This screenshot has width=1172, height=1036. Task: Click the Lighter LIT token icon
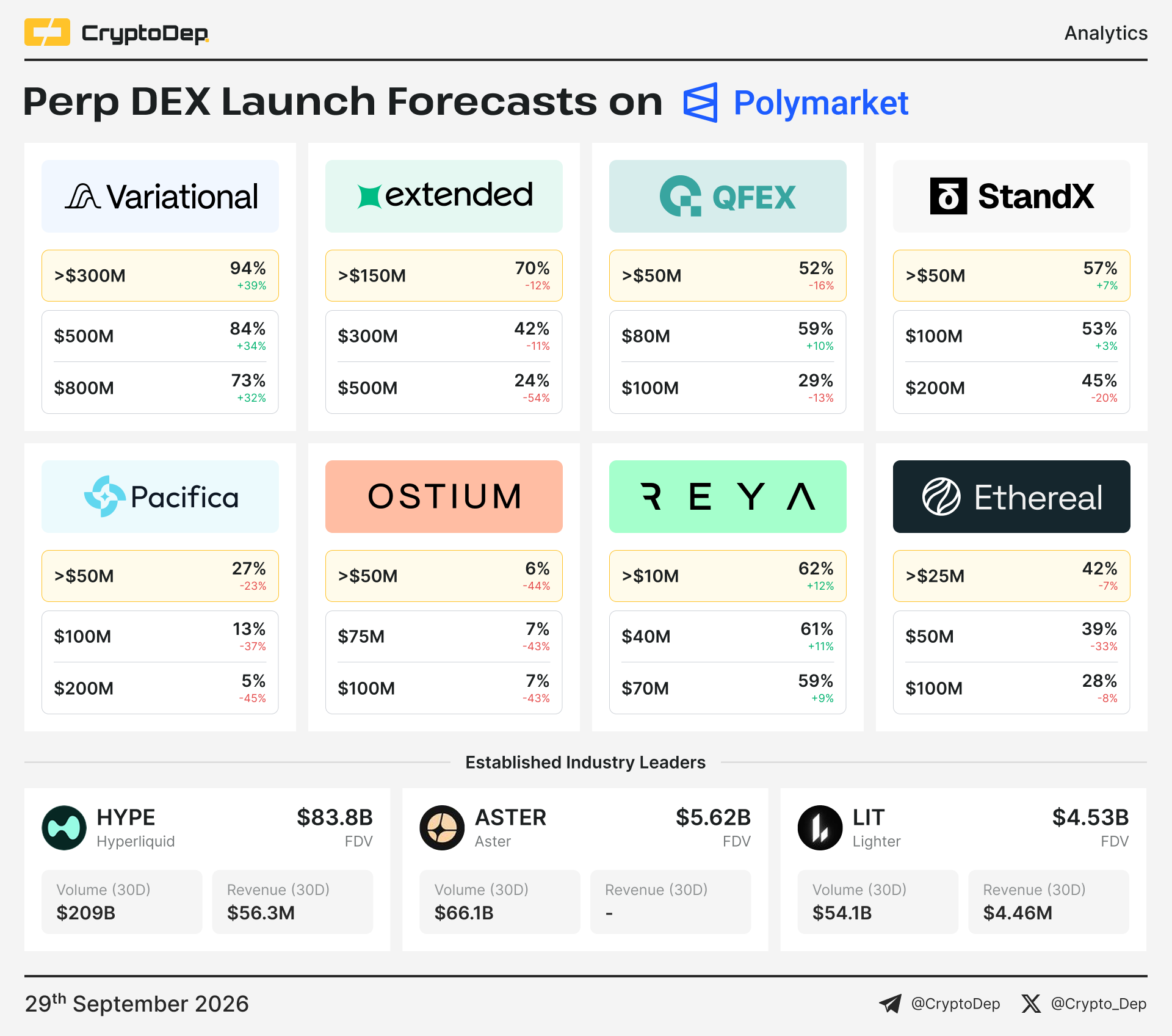[x=820, y=828]
